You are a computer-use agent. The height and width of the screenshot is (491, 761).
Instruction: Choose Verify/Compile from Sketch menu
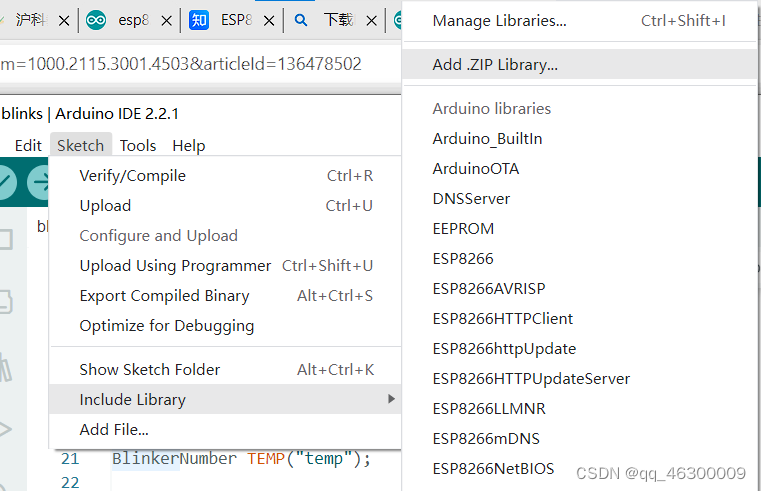226,176
